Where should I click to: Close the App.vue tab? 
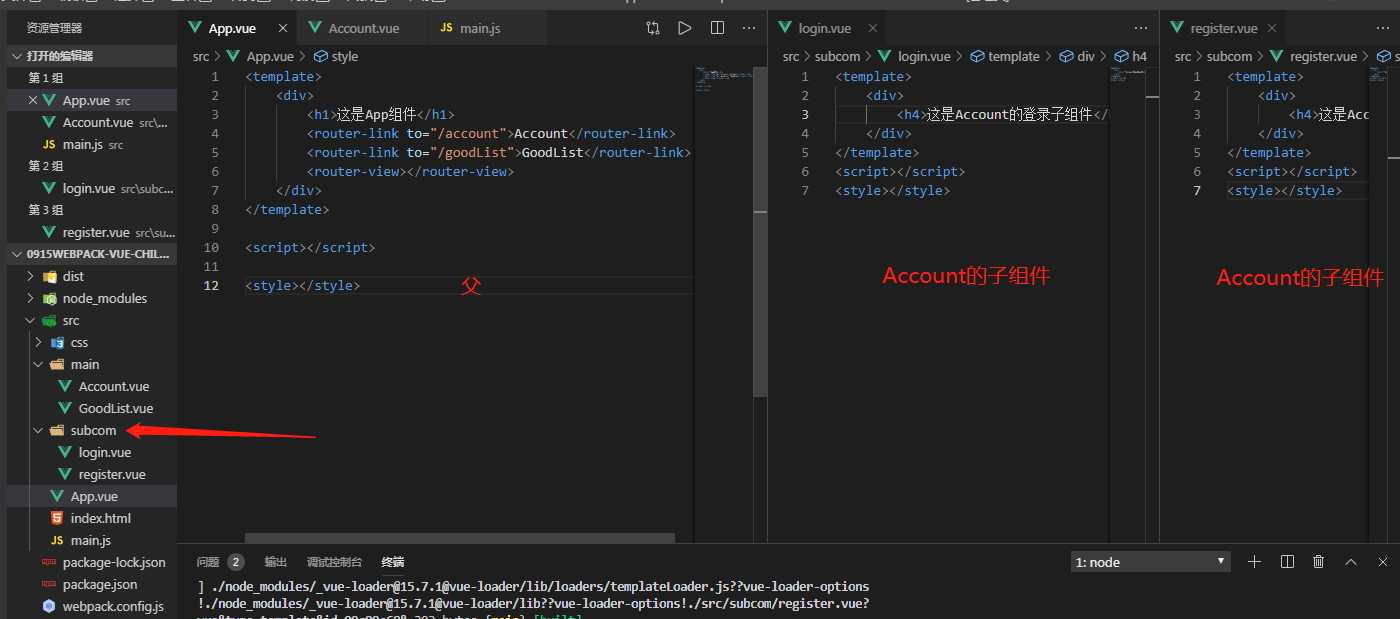(x=283, y=28)
